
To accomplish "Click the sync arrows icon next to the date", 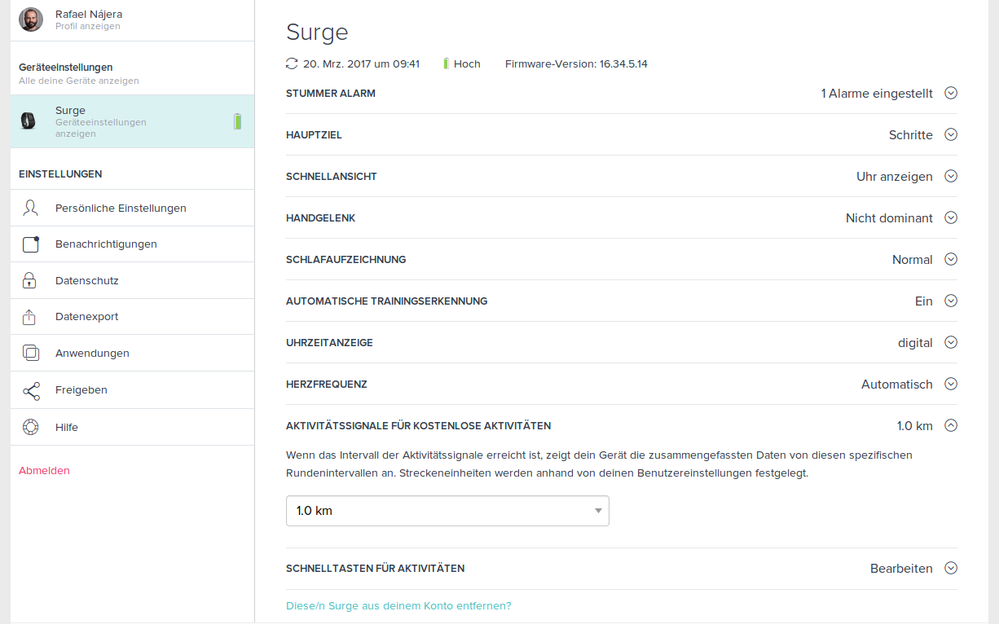I will [292, 64].
